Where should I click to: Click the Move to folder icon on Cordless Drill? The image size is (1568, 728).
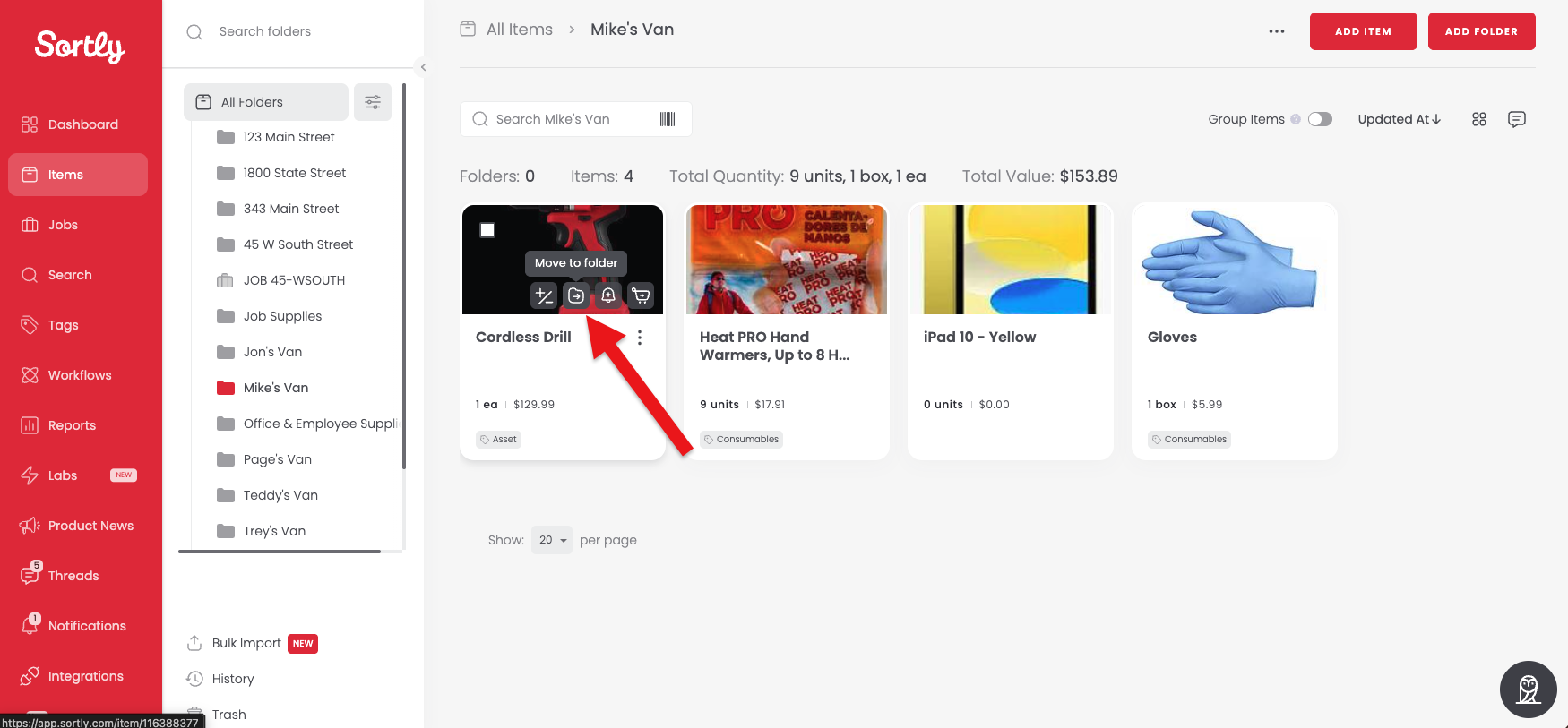pyautogui.click(x=576, y=295)
